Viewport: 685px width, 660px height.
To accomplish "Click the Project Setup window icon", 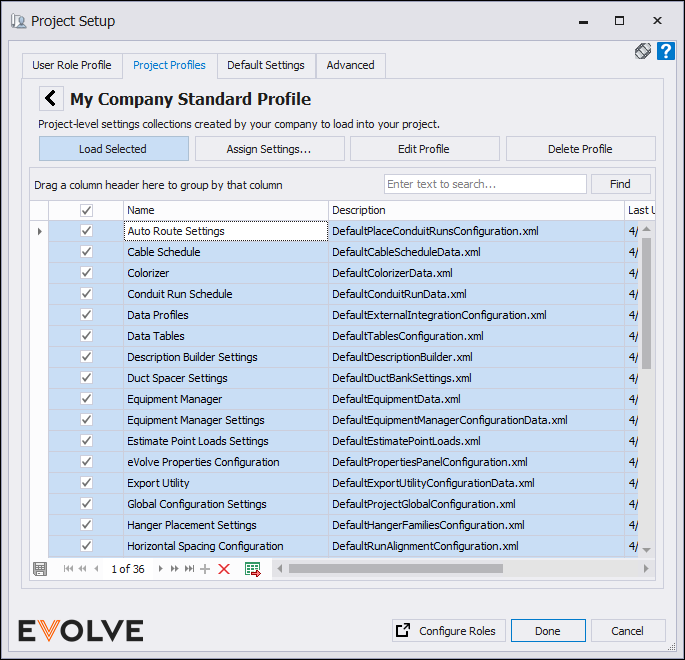I will point(18,21).
